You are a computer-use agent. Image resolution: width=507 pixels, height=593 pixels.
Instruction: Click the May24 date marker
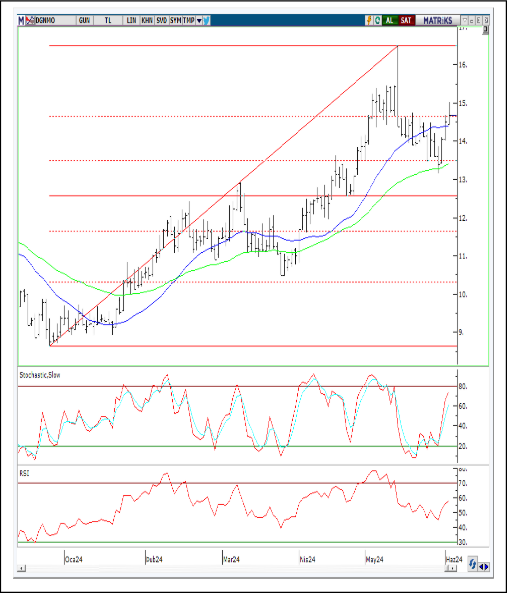[375, 559]
